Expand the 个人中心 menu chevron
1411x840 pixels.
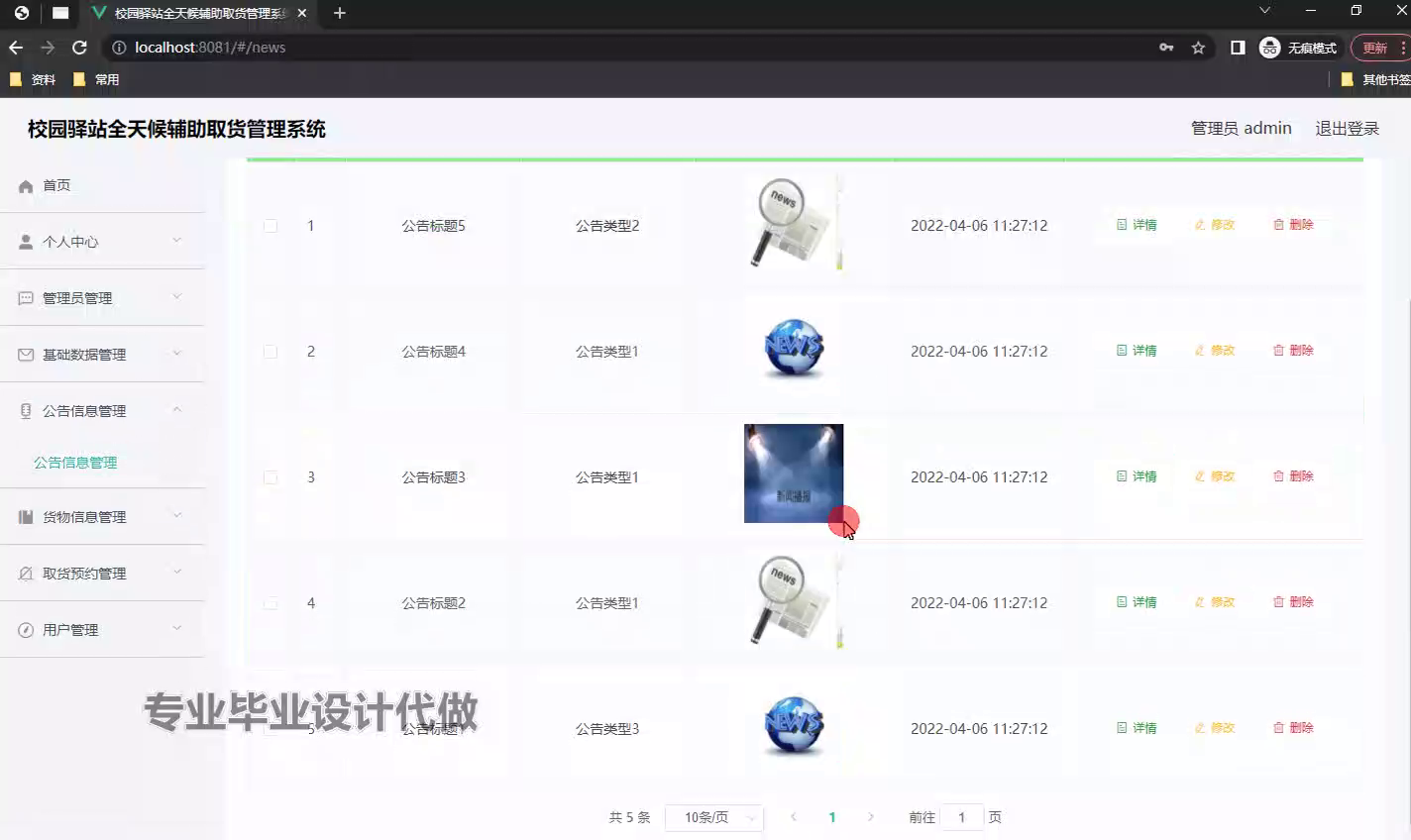click(177, 241)
